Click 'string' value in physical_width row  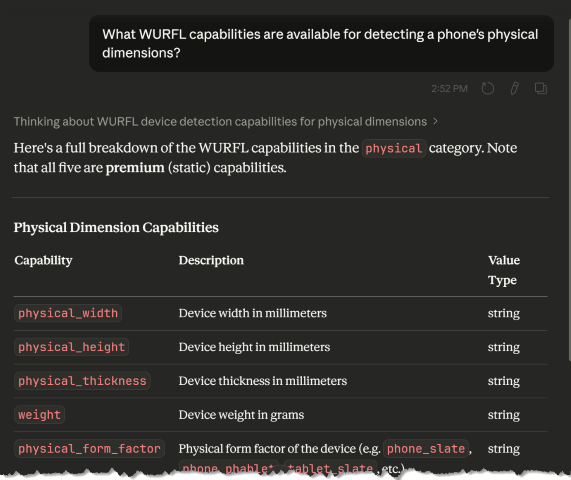504,313
